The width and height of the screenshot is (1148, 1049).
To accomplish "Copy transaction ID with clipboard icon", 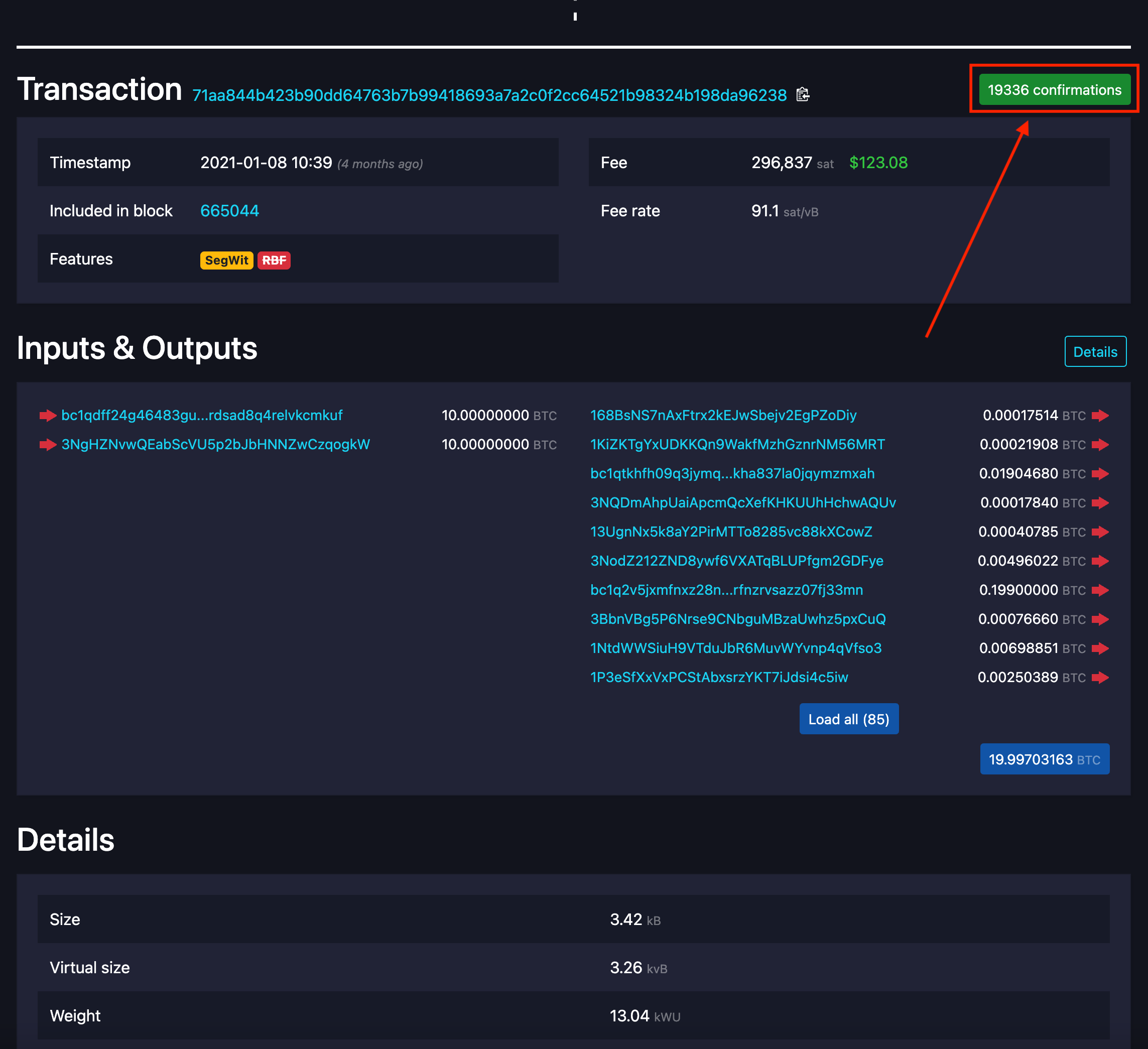I will pyautogui.click(x=802, y=94).
